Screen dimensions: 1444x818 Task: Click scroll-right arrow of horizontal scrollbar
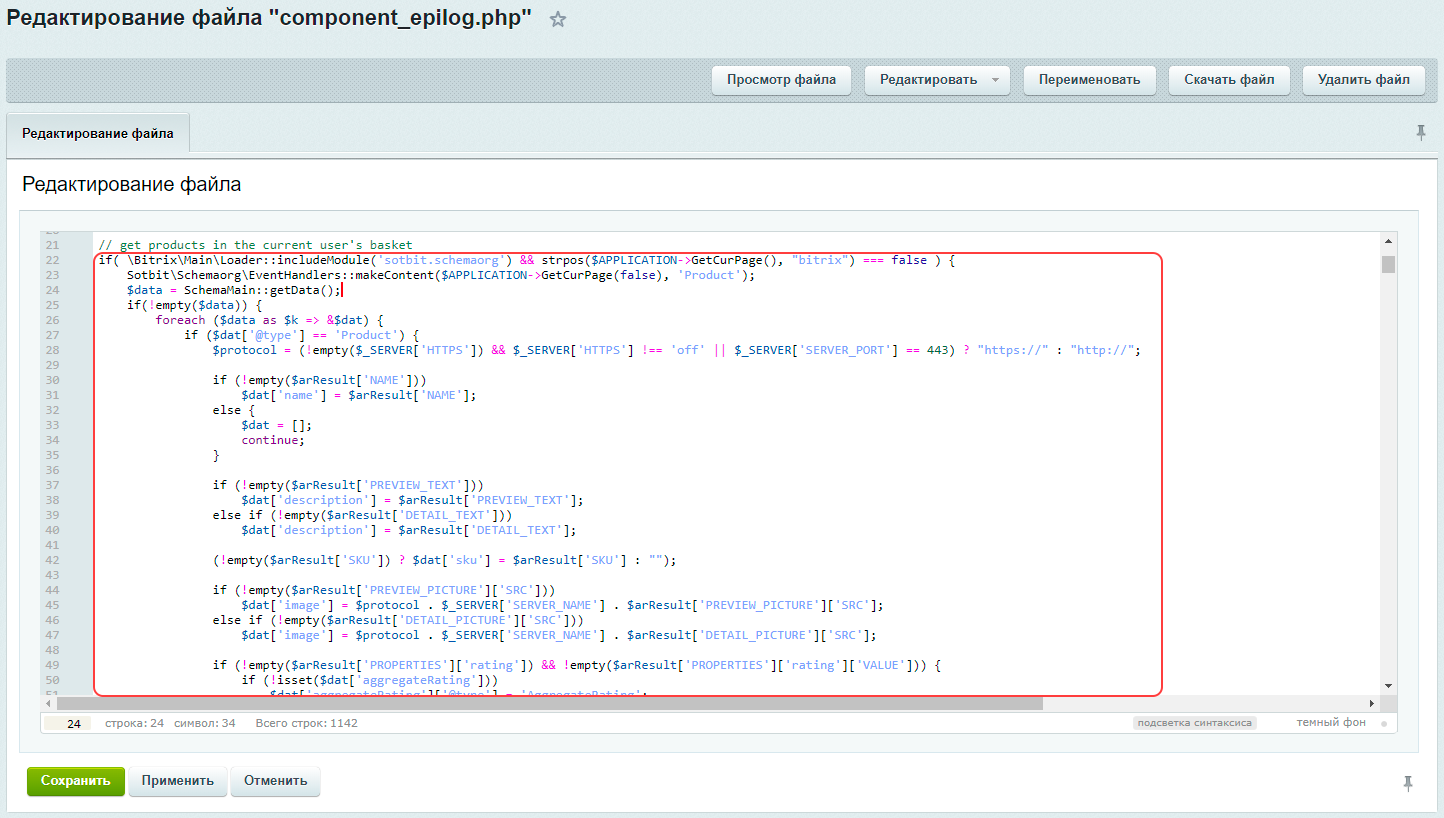click(1374, 703)
